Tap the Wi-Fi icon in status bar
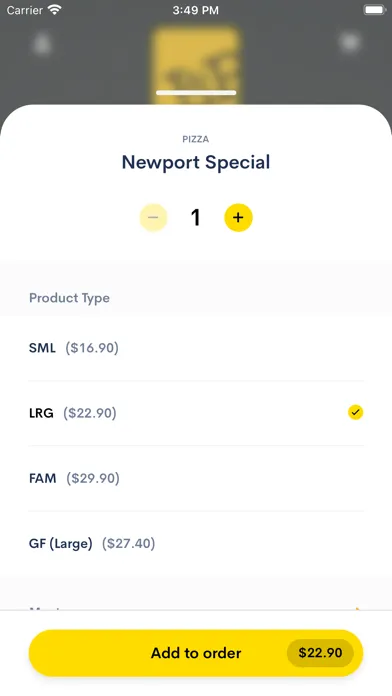 (55, 10)
